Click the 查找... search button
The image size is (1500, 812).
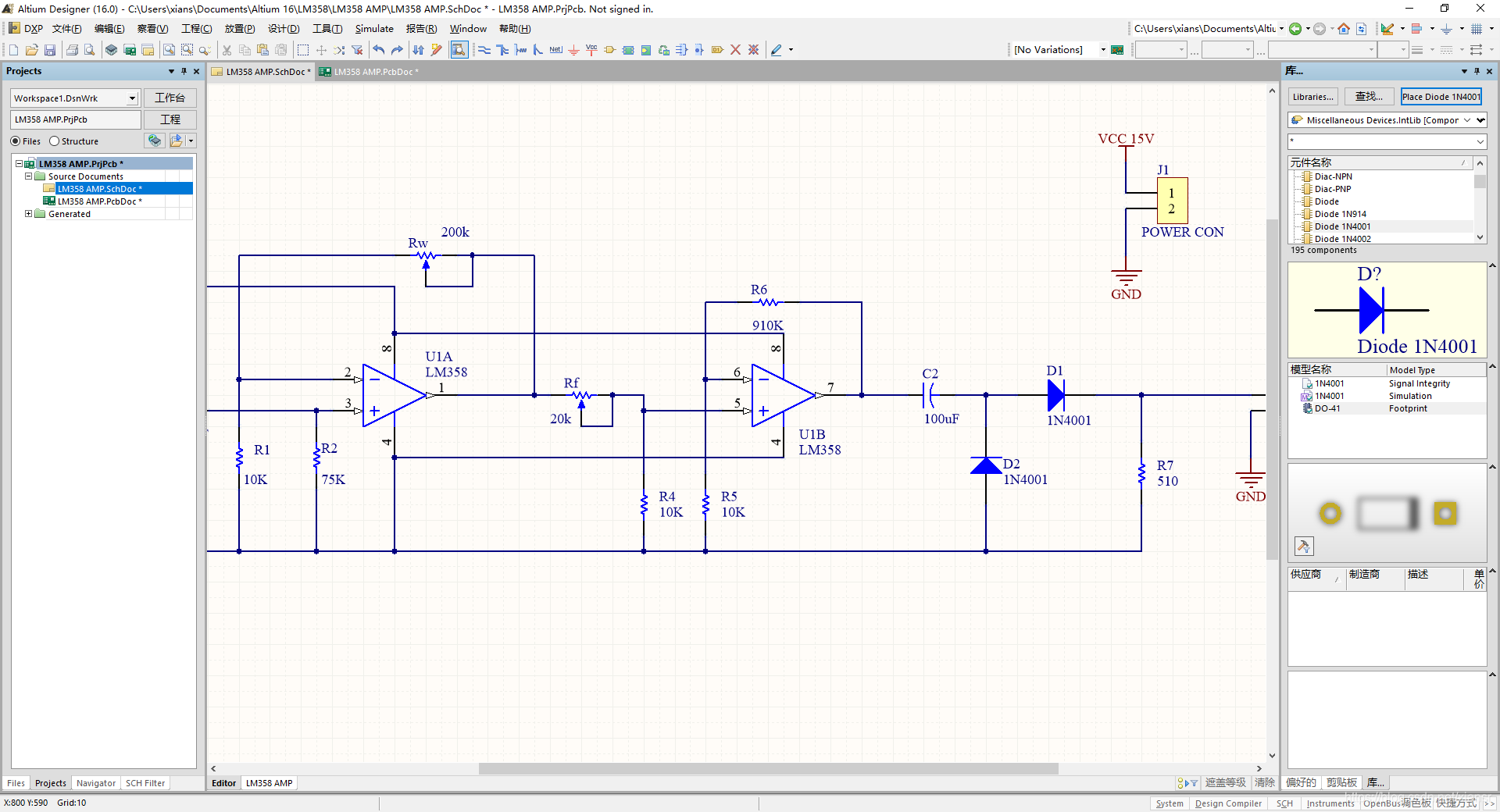coord(1370,97)
